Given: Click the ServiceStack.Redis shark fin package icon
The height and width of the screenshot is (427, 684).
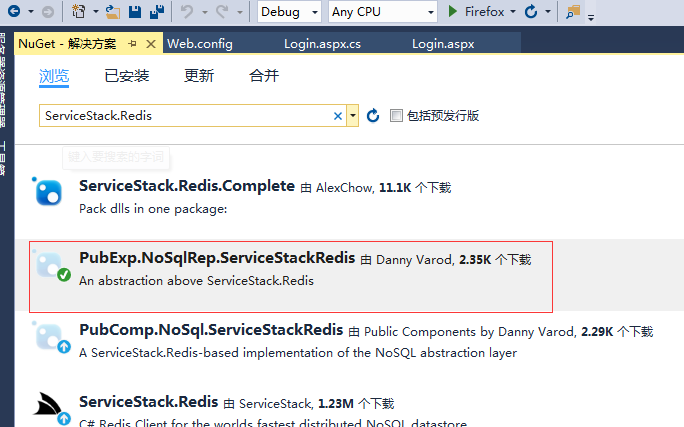Looking at the screenshot, I should point(51,408).
